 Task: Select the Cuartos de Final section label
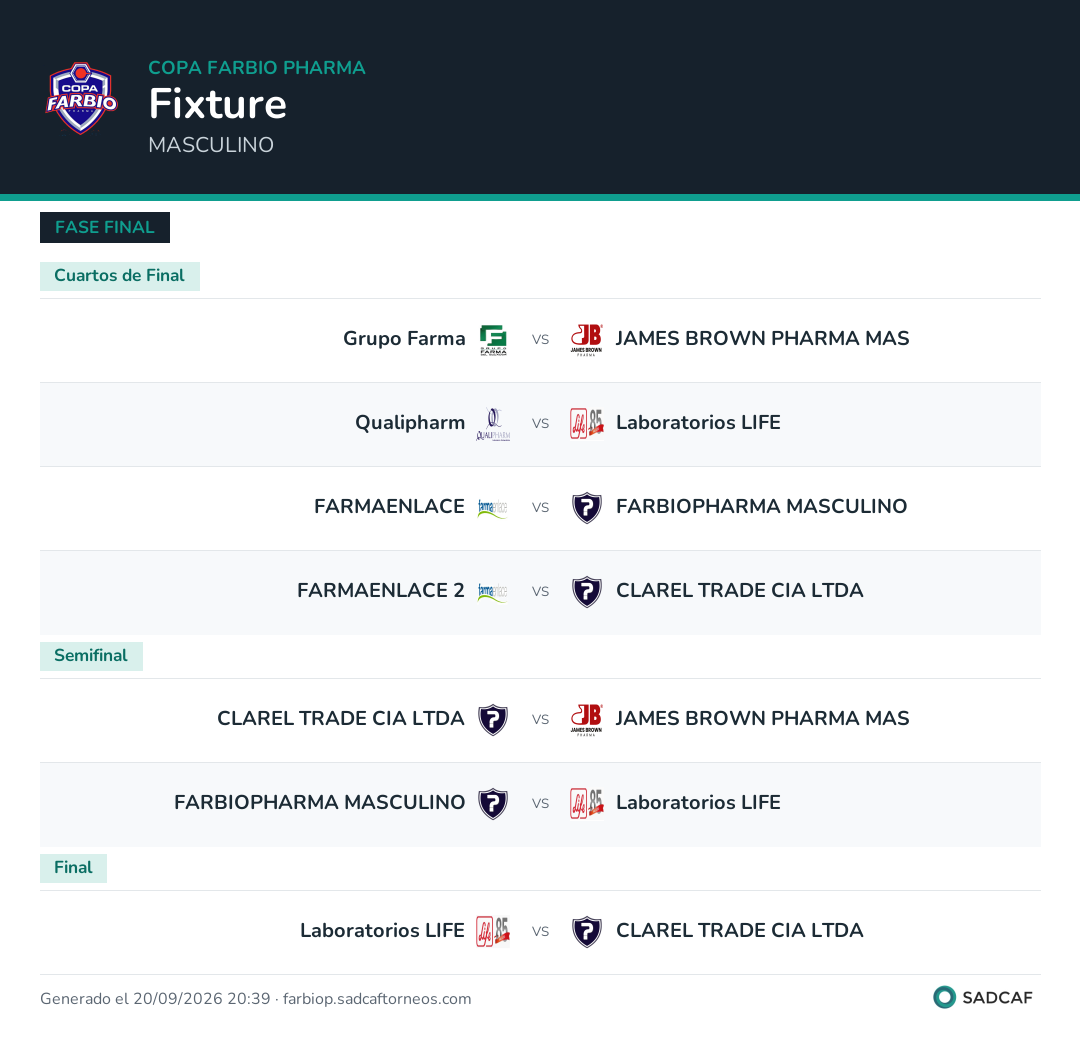click(120, 276)
